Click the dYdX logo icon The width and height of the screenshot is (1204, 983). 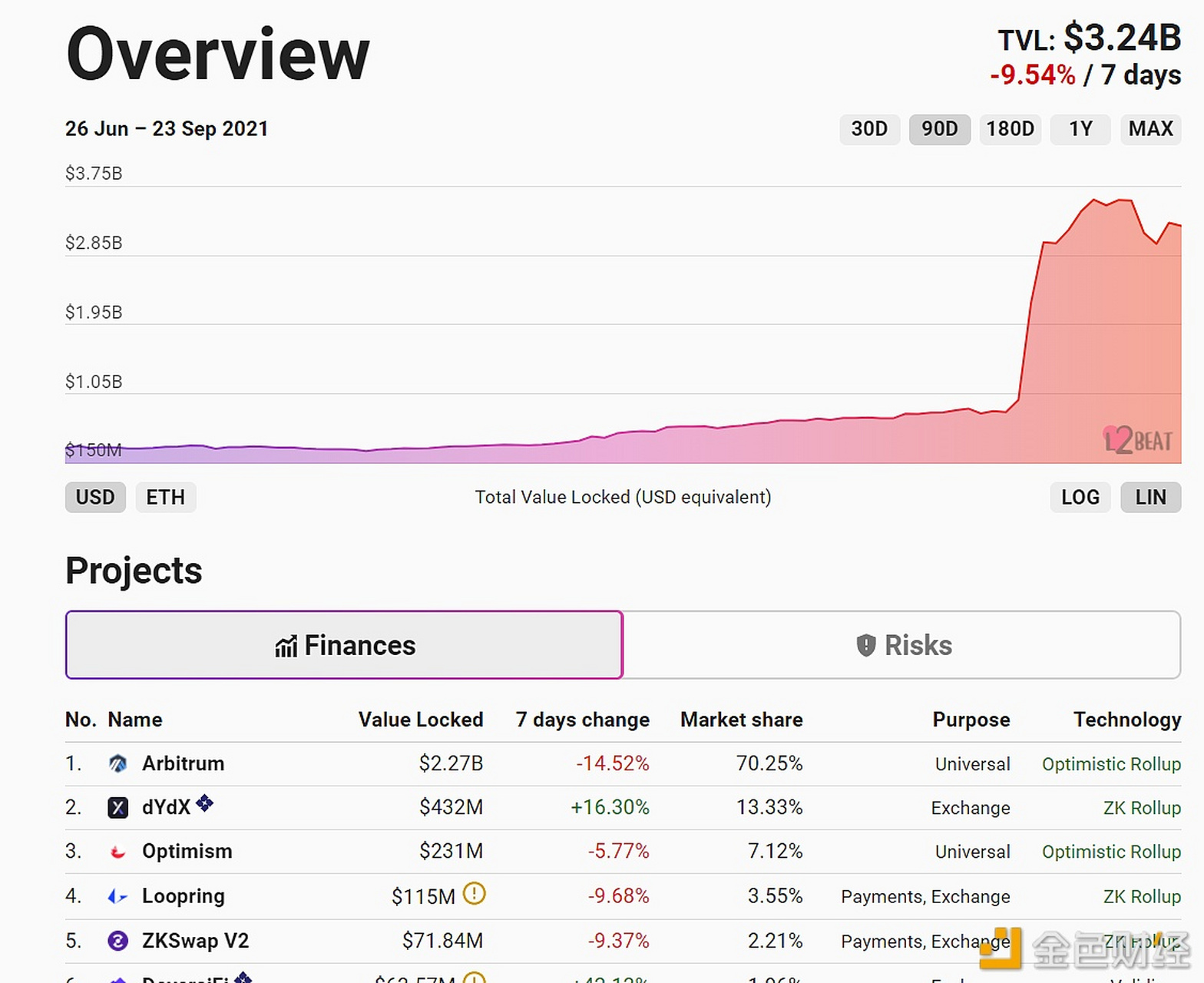point(117,808)
